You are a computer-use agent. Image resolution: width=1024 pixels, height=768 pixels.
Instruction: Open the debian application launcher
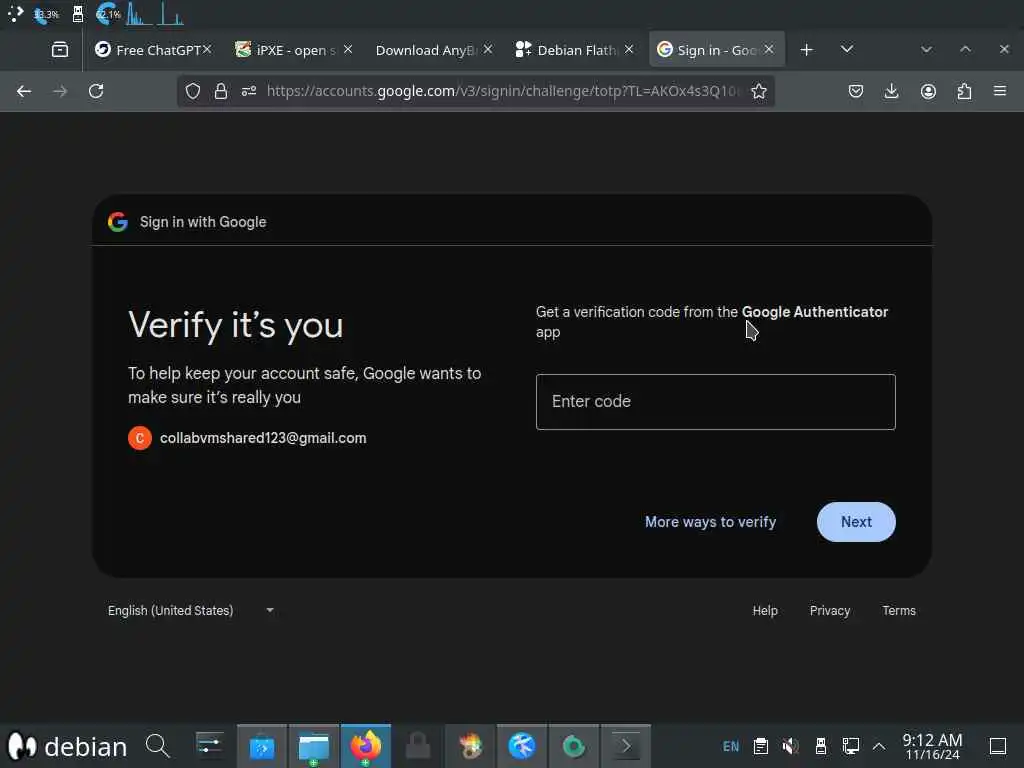[67, 746]
